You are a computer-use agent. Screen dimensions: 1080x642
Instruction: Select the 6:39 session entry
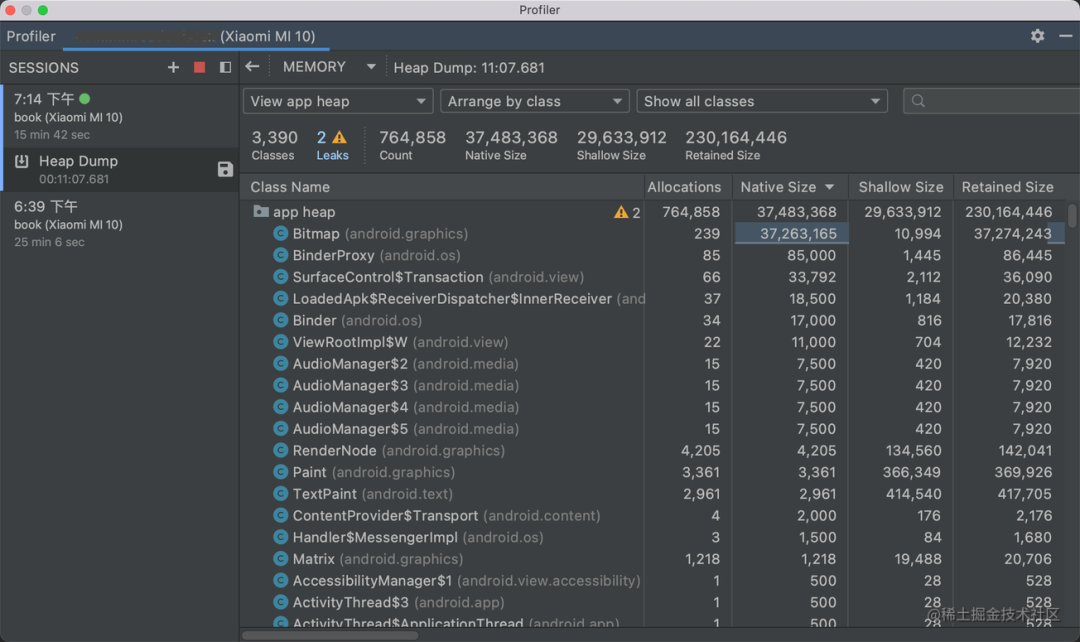pyautogui.click(x=120, y=223)
